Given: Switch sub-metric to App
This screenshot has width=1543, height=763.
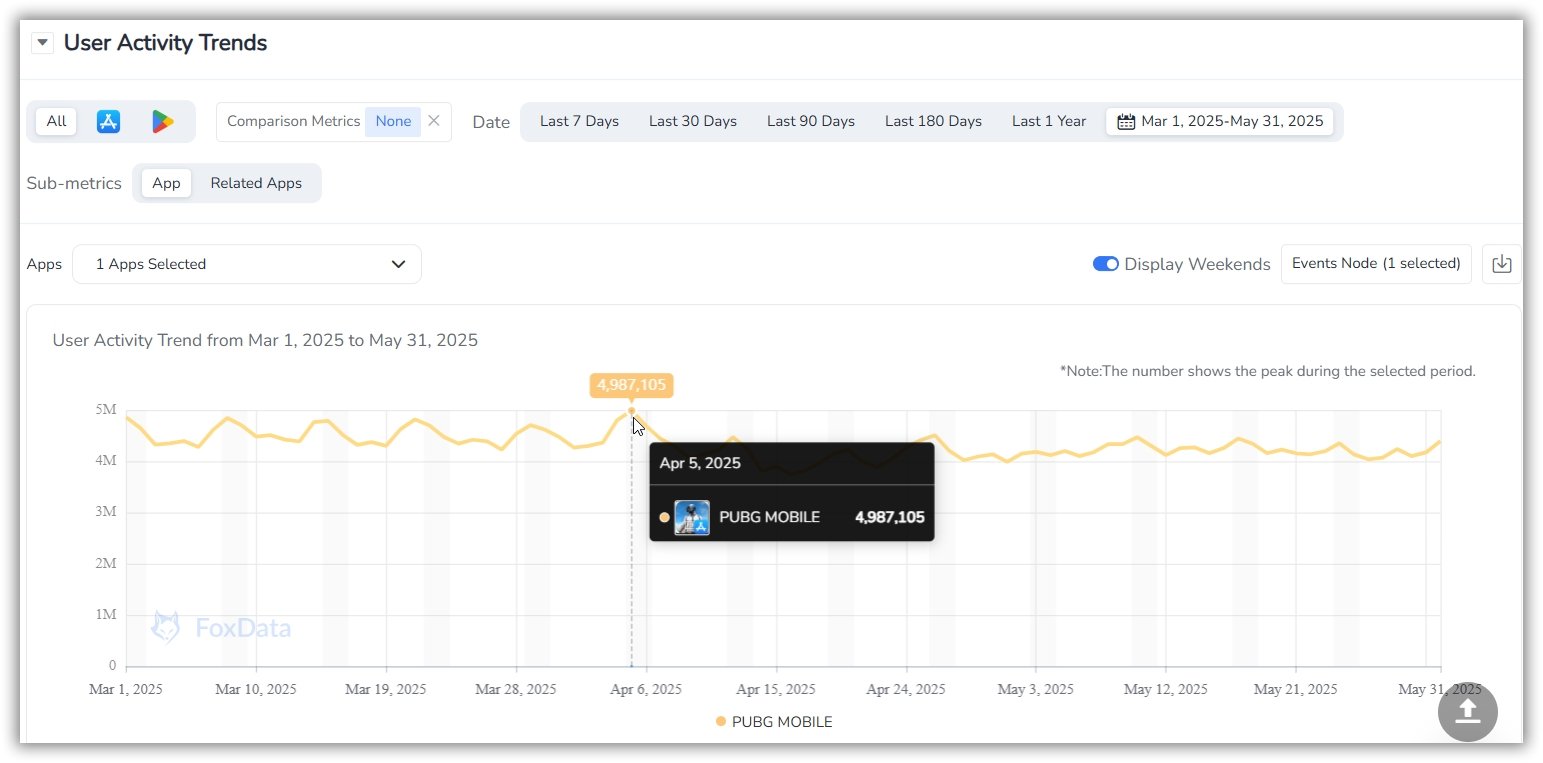Looking at the screenshot, I should click(166, 183).
